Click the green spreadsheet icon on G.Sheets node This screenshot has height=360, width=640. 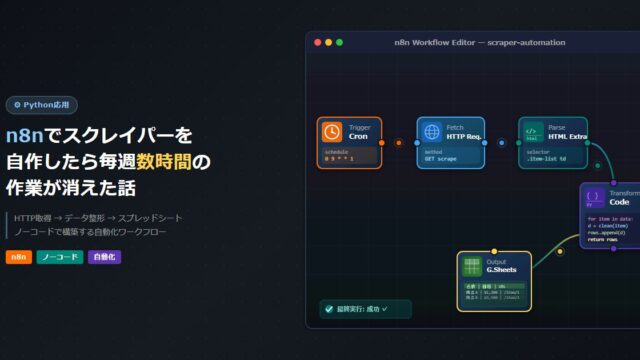pos(472,266)
